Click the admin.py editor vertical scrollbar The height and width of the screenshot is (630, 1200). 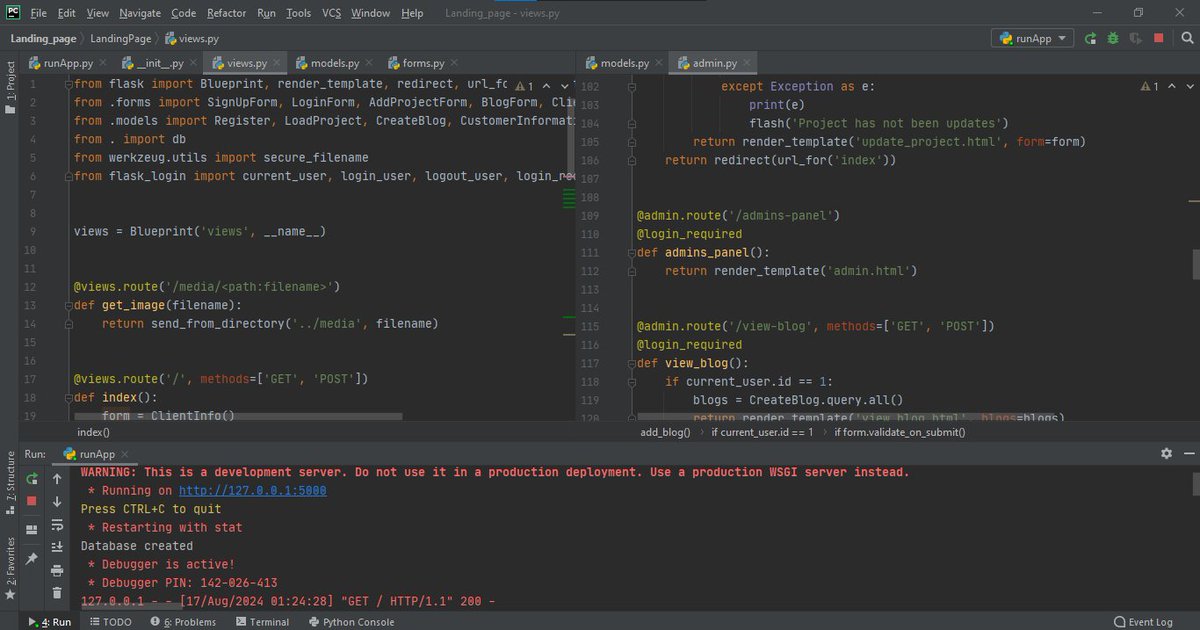[1195, 263]
